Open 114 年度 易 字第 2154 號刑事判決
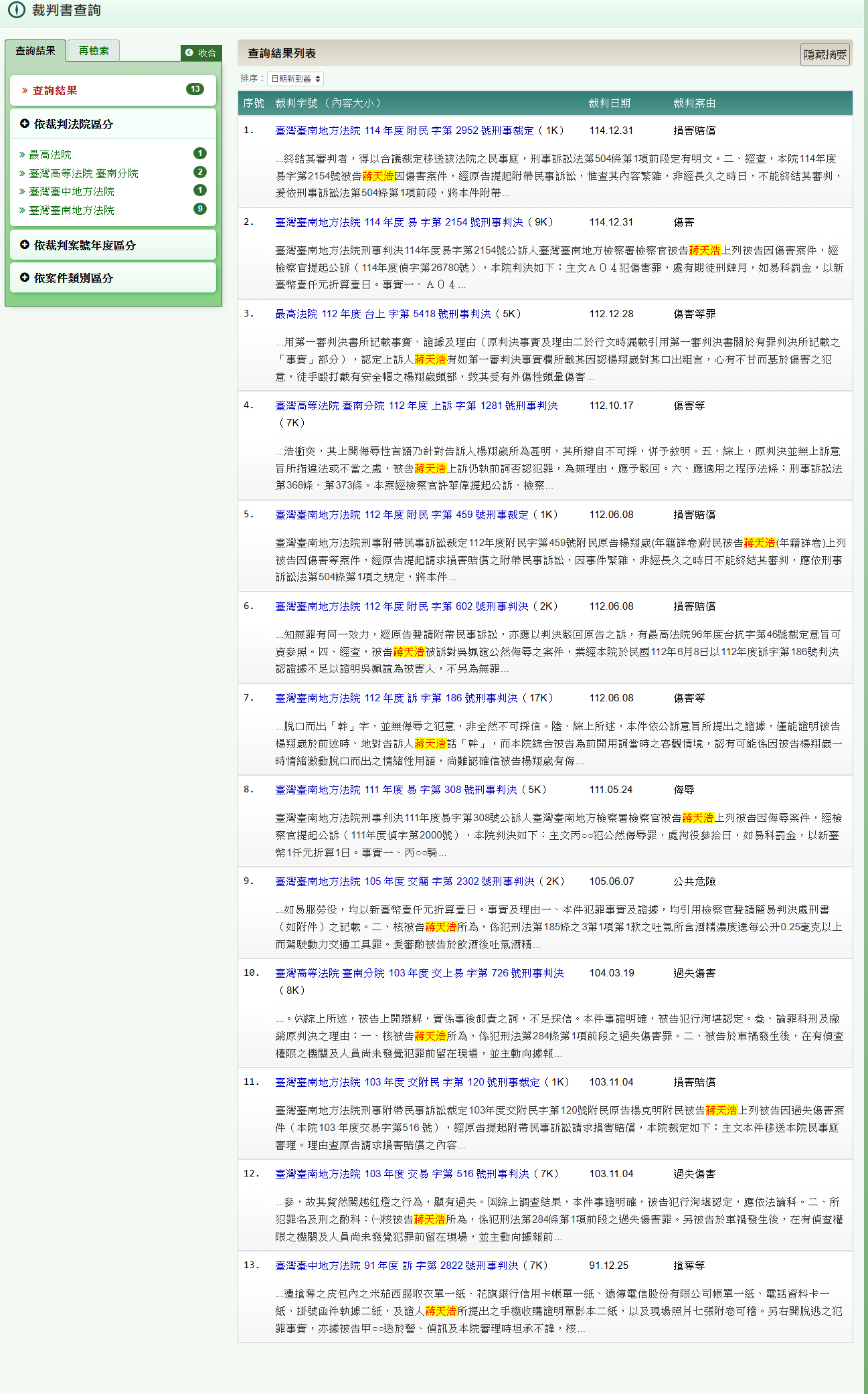The width and height of the screenshot is (868, 1394). (x=399, y=222)
